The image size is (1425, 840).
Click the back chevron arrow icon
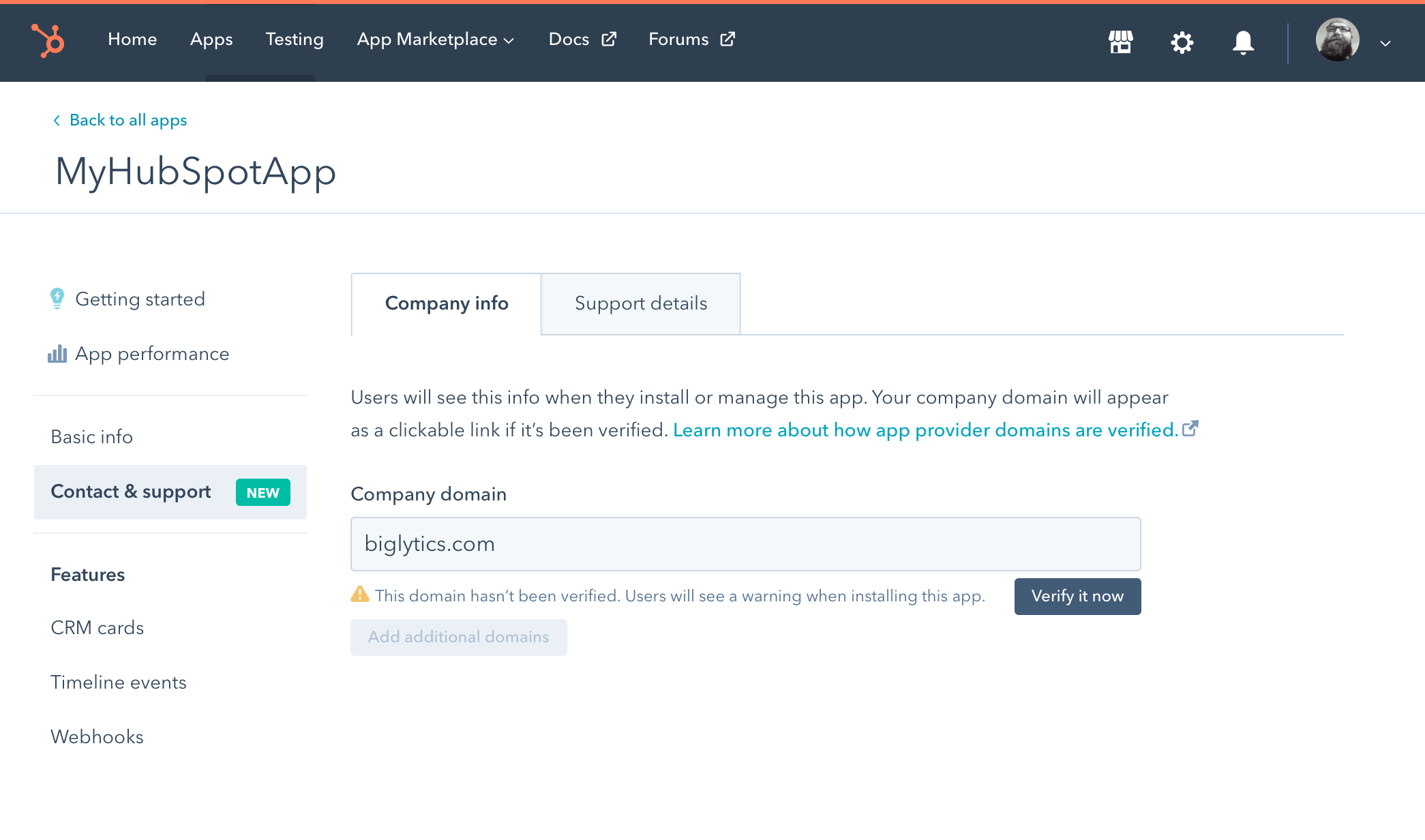57,121
